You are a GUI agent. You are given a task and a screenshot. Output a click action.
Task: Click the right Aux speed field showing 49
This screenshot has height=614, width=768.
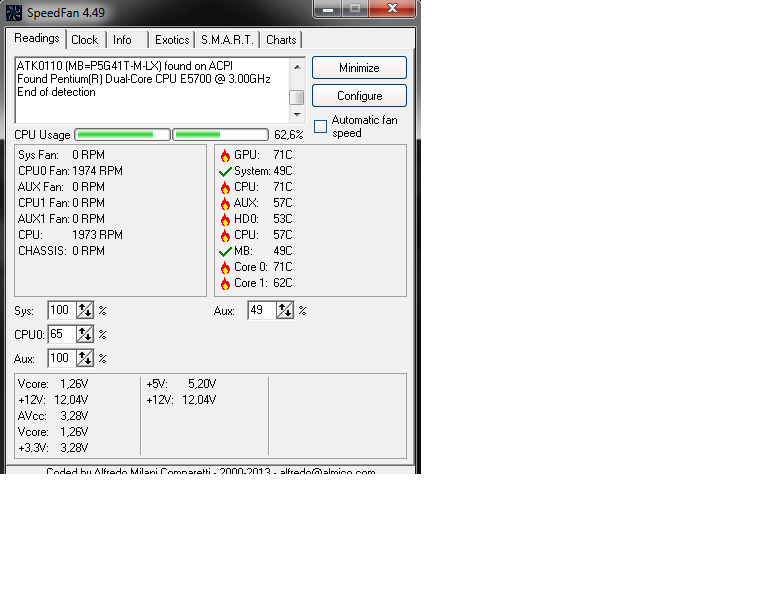click(x=262, y=310)
